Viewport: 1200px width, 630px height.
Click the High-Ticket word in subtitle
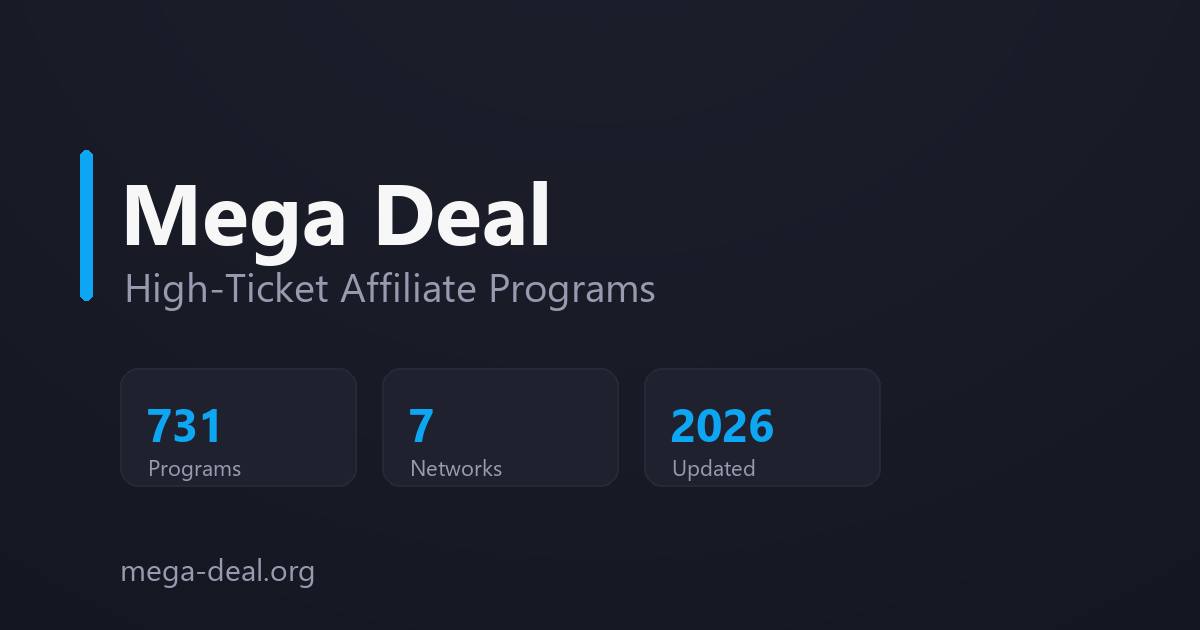227,290
